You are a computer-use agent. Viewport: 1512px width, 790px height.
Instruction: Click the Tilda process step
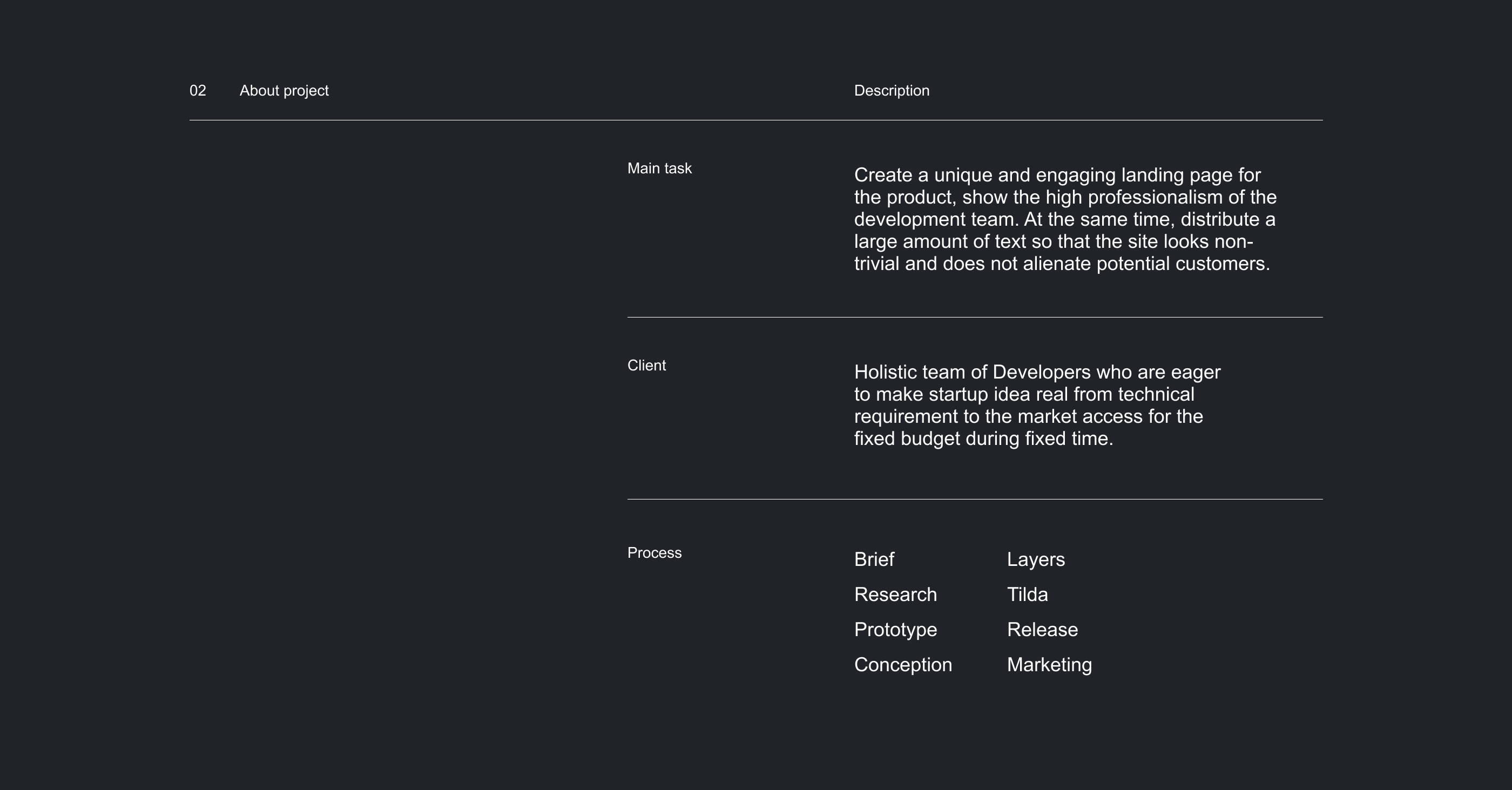(1027, 595)
